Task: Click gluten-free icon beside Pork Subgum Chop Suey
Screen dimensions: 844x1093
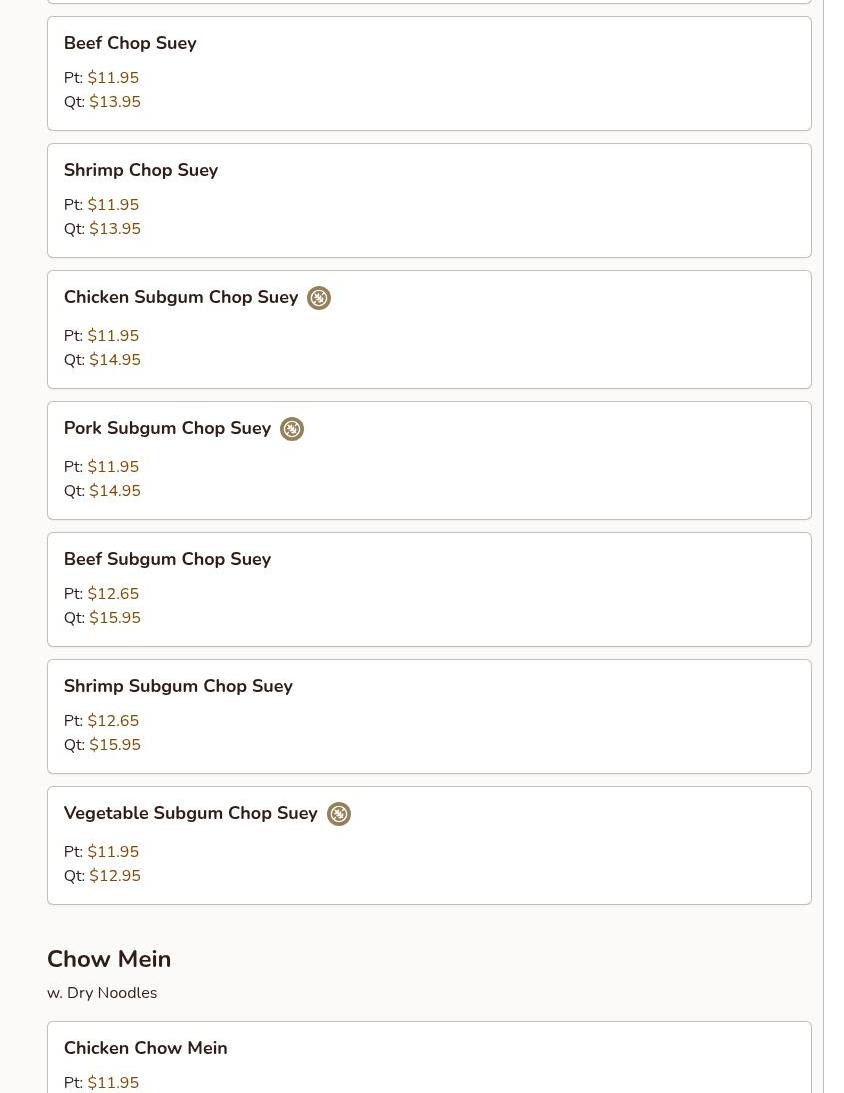Action: pyautogui.click(x=292, y=429)
